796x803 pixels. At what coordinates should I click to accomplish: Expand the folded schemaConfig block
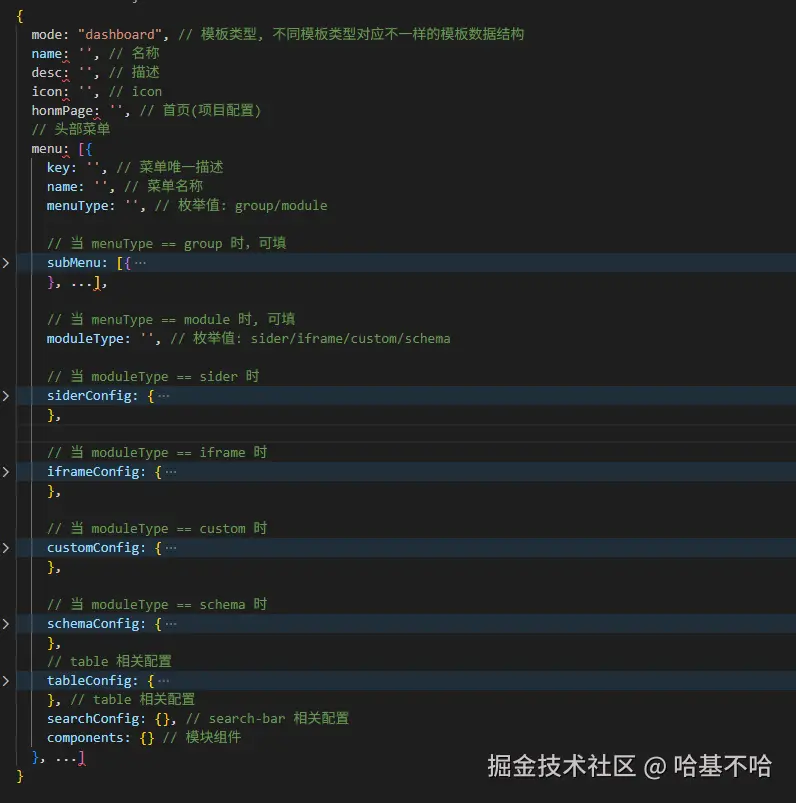pyautogui.click(x=6, y=624)
